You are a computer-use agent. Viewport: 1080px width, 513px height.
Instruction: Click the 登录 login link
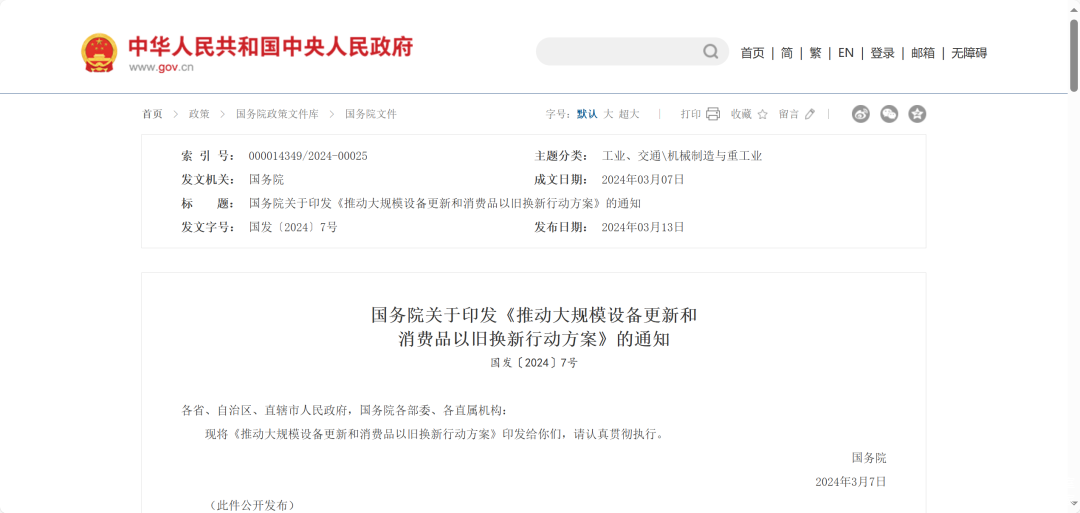tap(882, 53)
